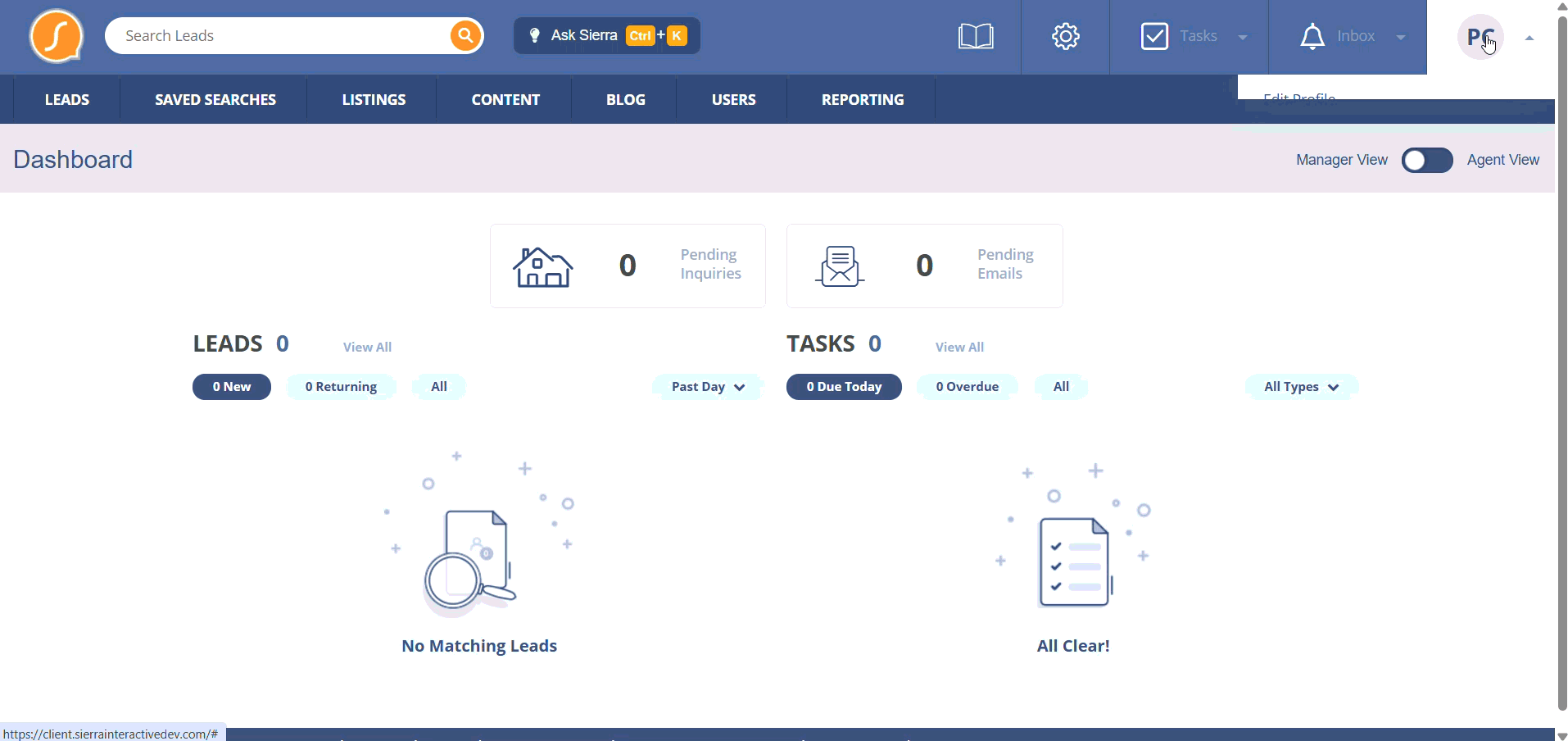
Task: Click the Agent View label
Action: click(1502, 160)
